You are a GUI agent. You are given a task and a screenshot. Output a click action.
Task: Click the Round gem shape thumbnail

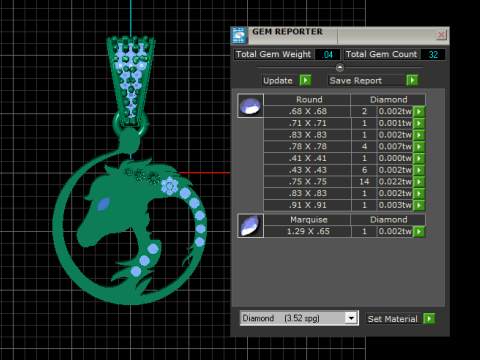[x=250, y=106]
